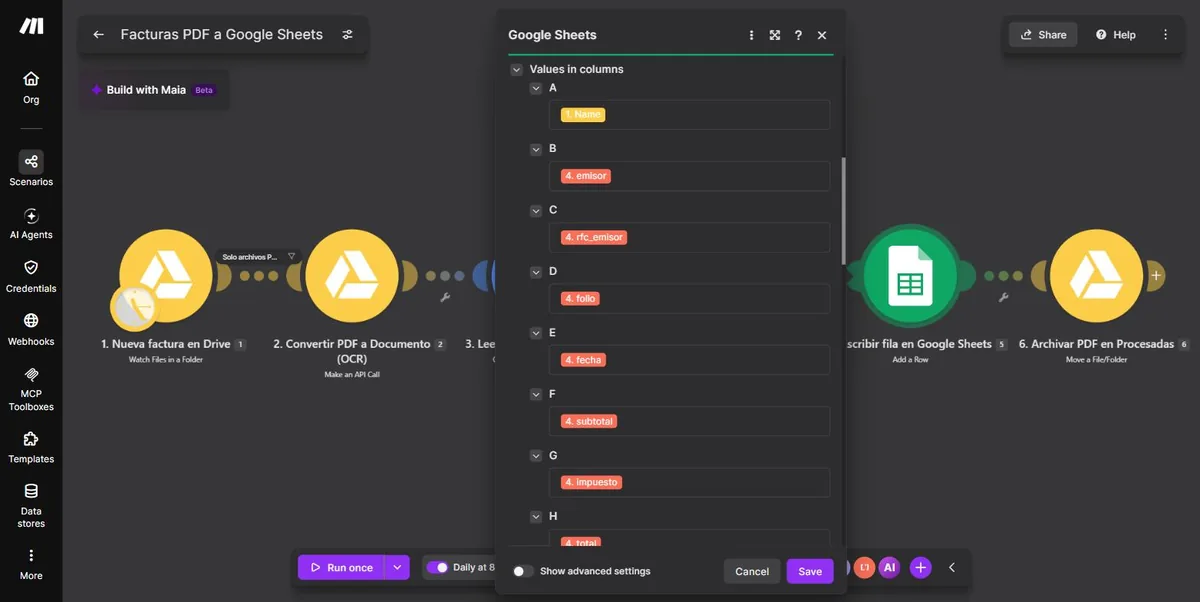Open Org from the sidebar
Image resolution: width=1200 pixels, height=602 pixels.
click(31, 87)
